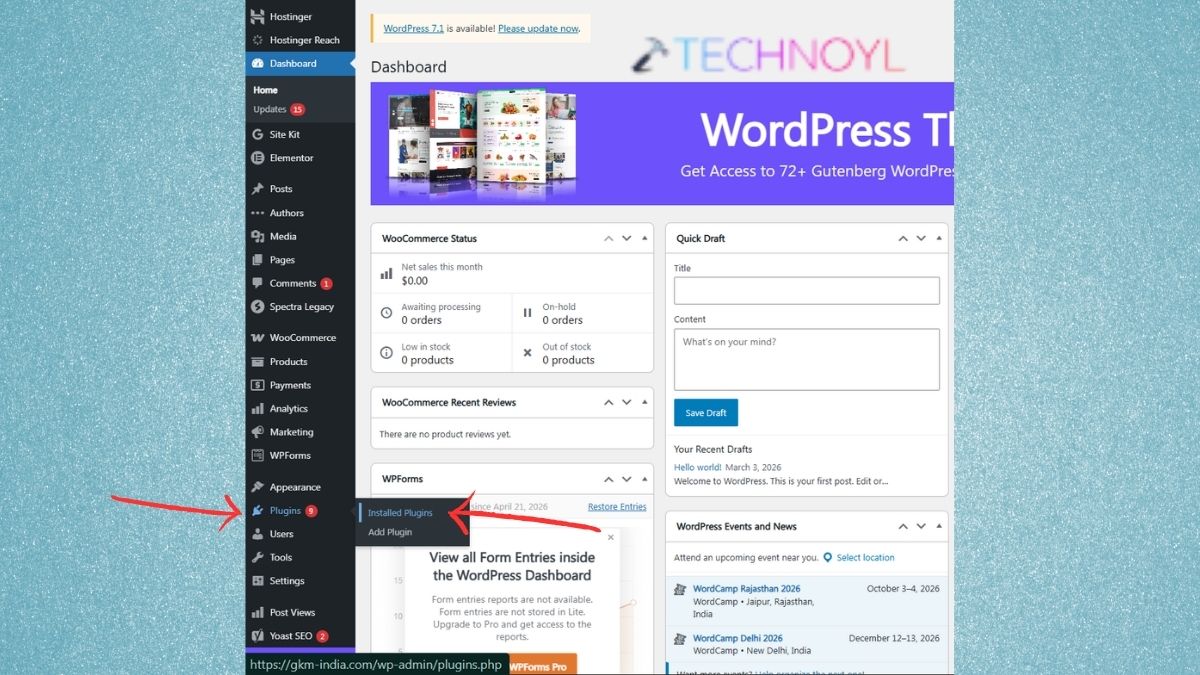The width and height of the screenshot is (1200, 675).
Task: Move WooCommerce Status widget up
Action: (608, 239)
